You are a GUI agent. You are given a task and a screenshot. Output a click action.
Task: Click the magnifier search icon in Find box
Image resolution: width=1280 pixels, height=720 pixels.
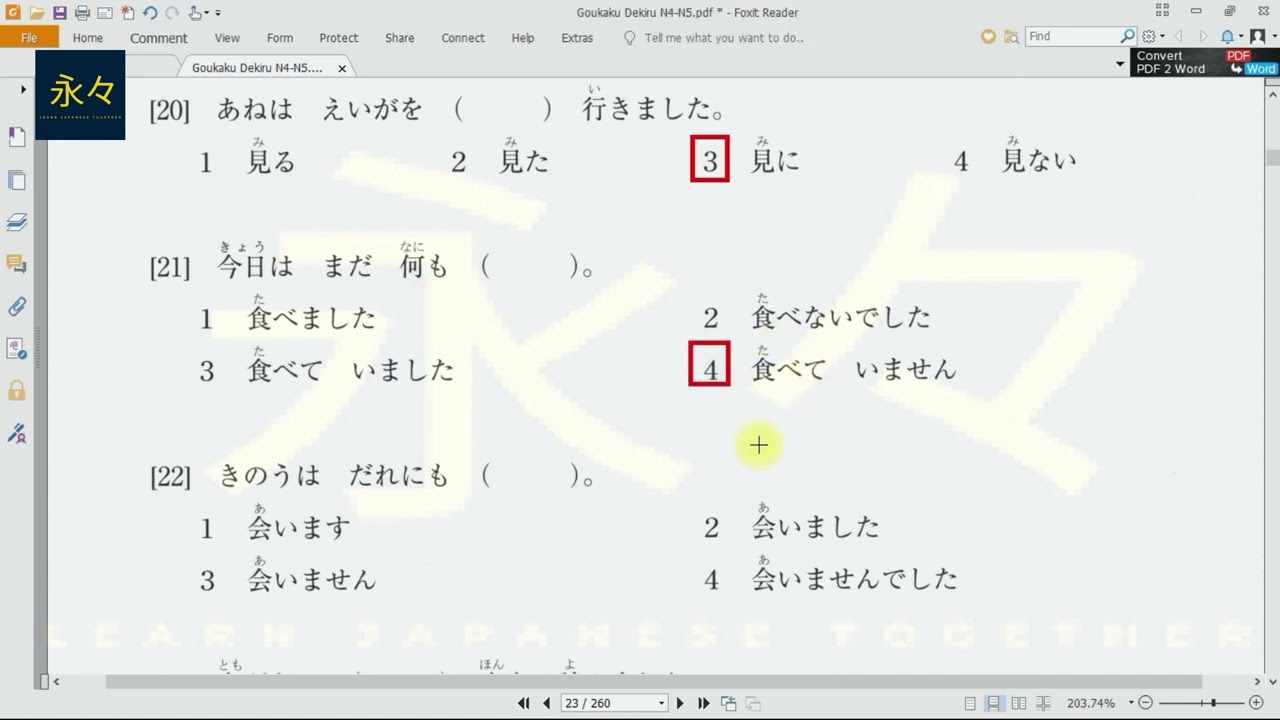[1128, 37]
